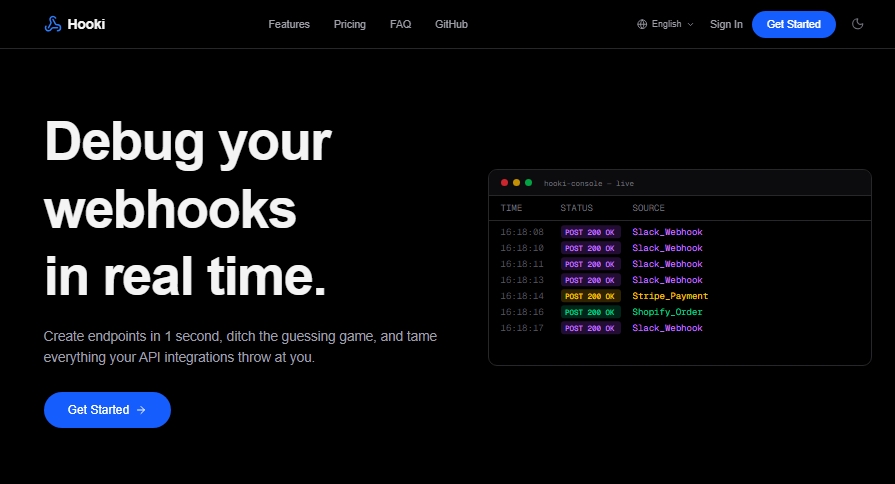Click timestamp 16:18:14
This screenshot has width=895, height=484.
(x=522, y=296)
